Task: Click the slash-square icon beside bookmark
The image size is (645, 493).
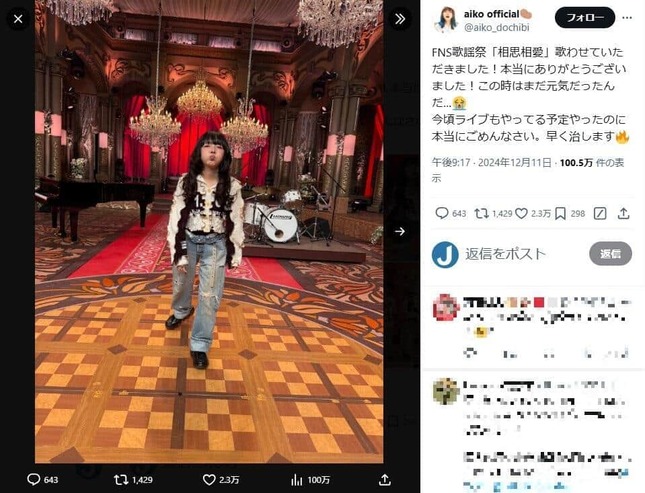Action: point(600,213)
